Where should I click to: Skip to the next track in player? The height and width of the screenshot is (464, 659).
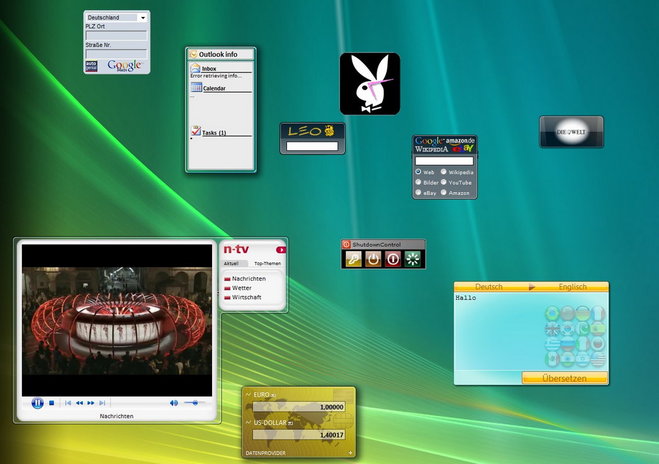point(102,403)
